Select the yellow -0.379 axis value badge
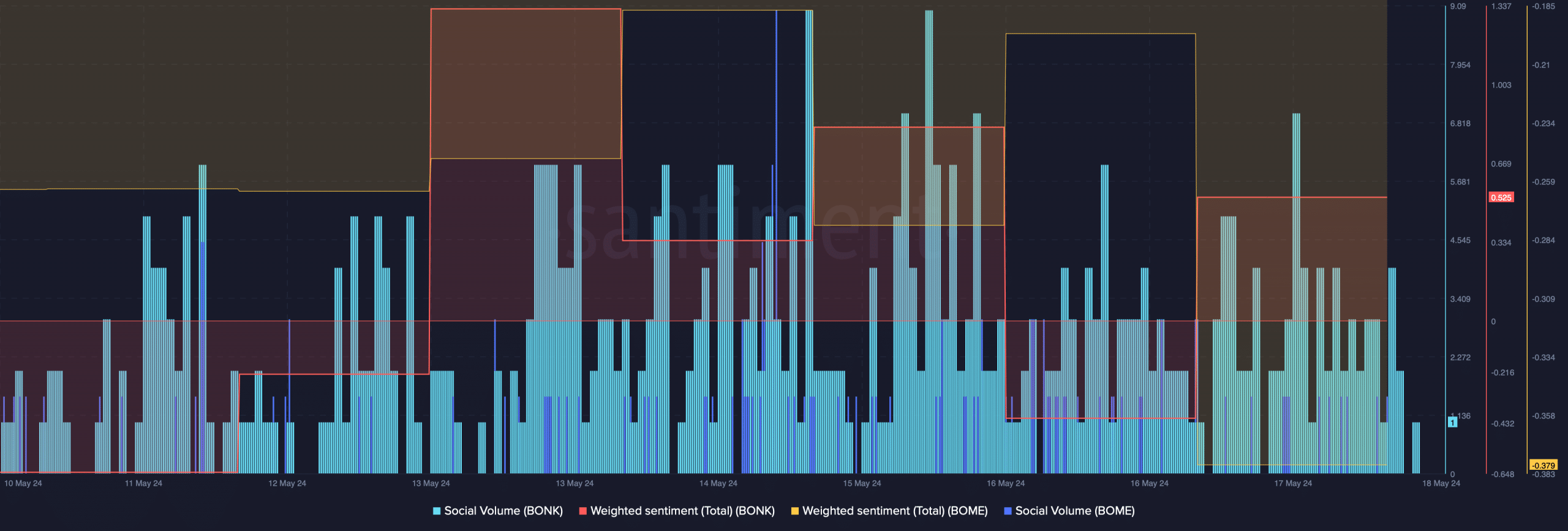The height and width of the screenshot is (531, 1568). click(1543, 465)
